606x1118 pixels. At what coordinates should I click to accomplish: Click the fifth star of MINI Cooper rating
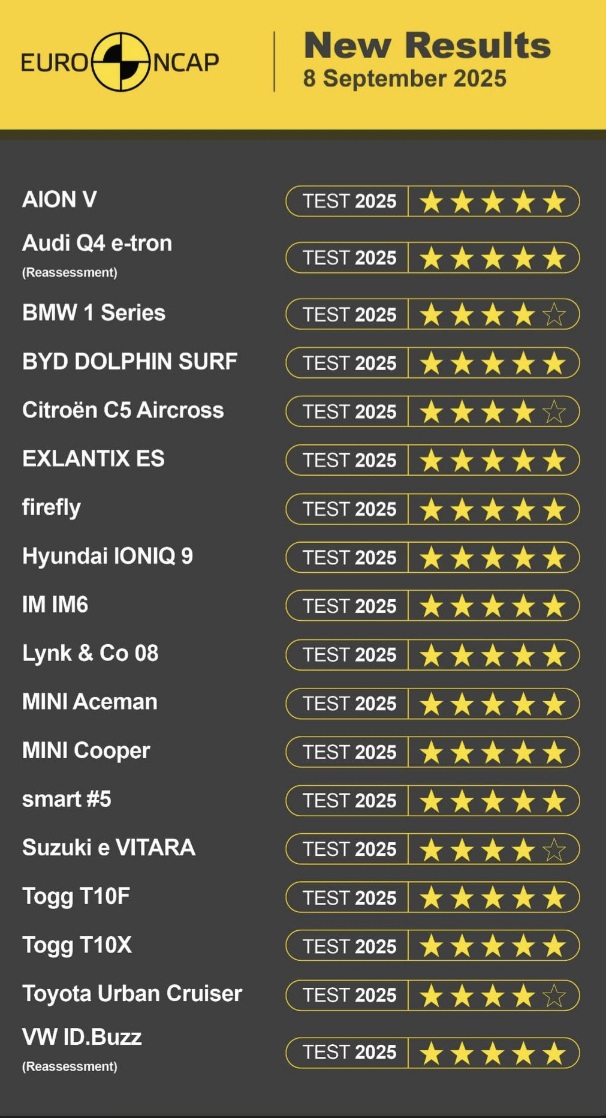(553, 752)
